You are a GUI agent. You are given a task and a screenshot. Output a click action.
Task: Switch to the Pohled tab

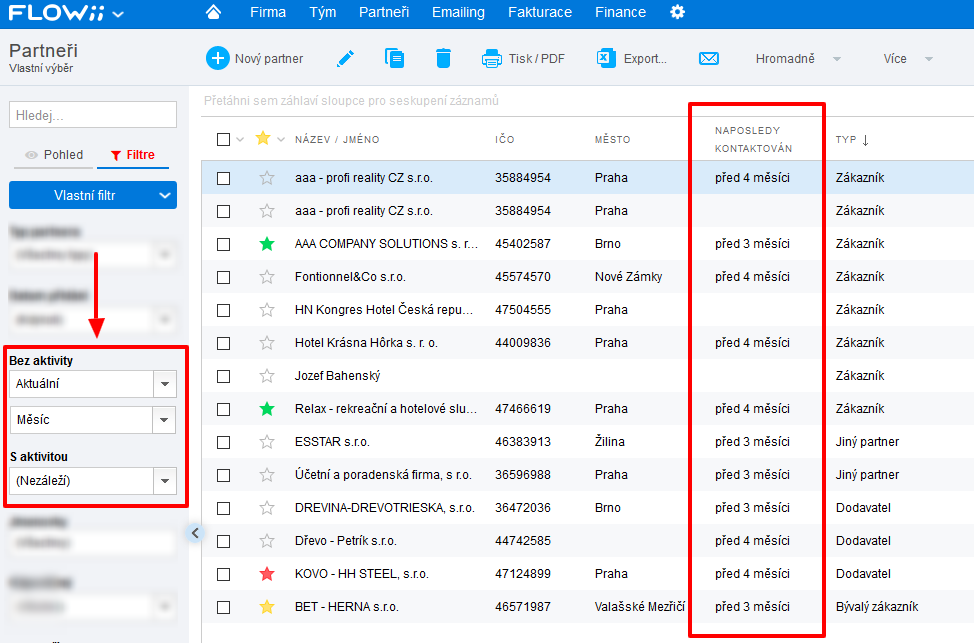54,155
